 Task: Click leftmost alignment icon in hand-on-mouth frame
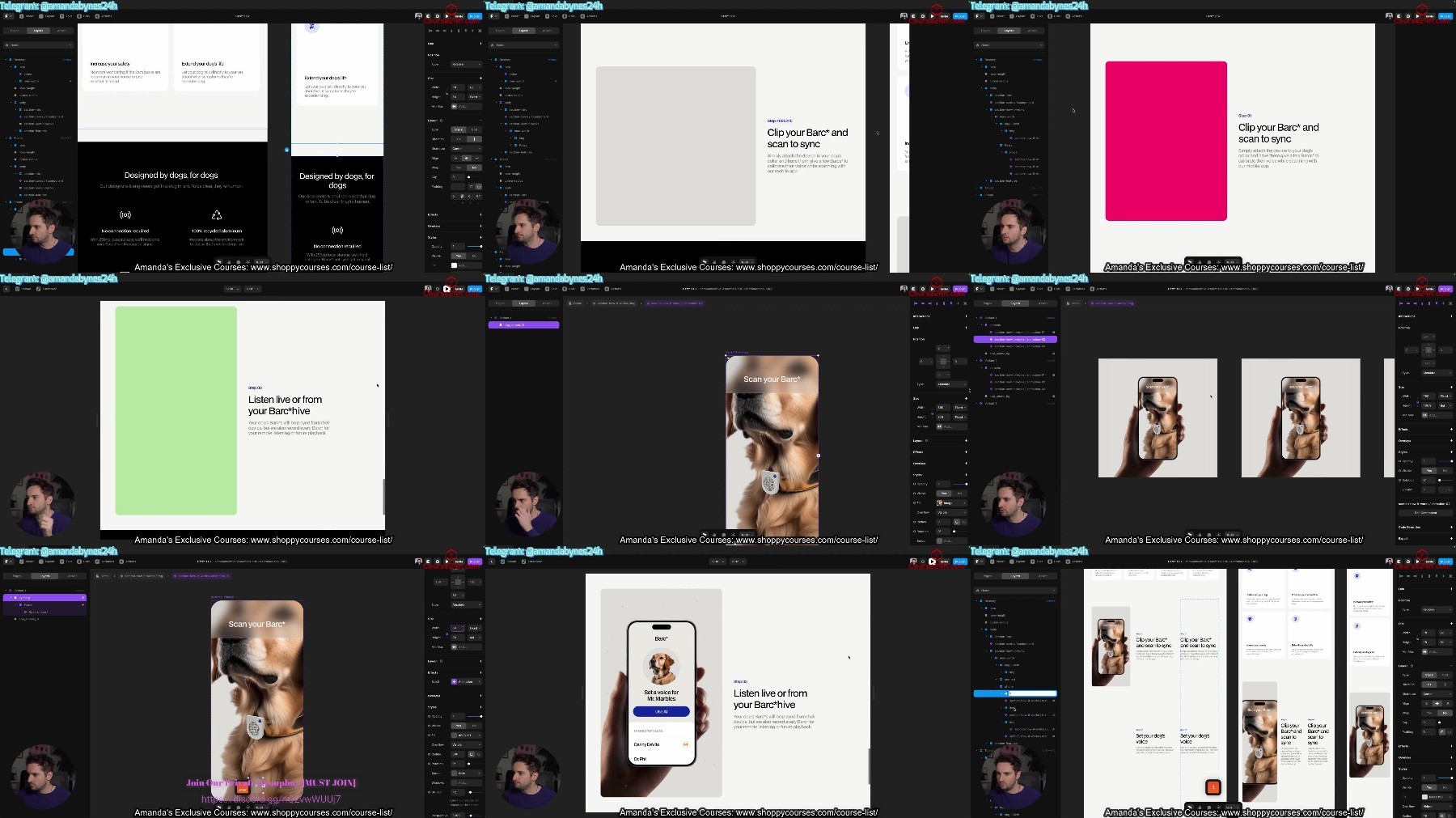click(916, 303)
